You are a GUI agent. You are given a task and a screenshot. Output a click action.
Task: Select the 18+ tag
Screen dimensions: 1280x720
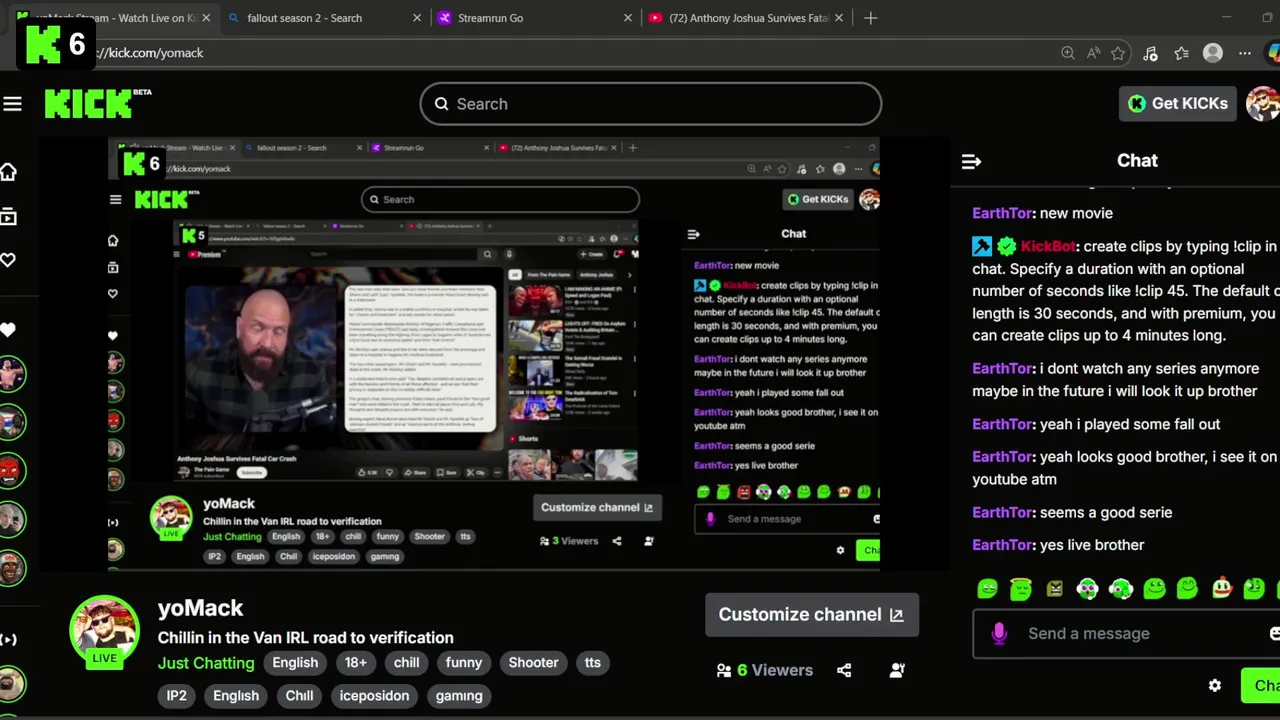[356, 663]
